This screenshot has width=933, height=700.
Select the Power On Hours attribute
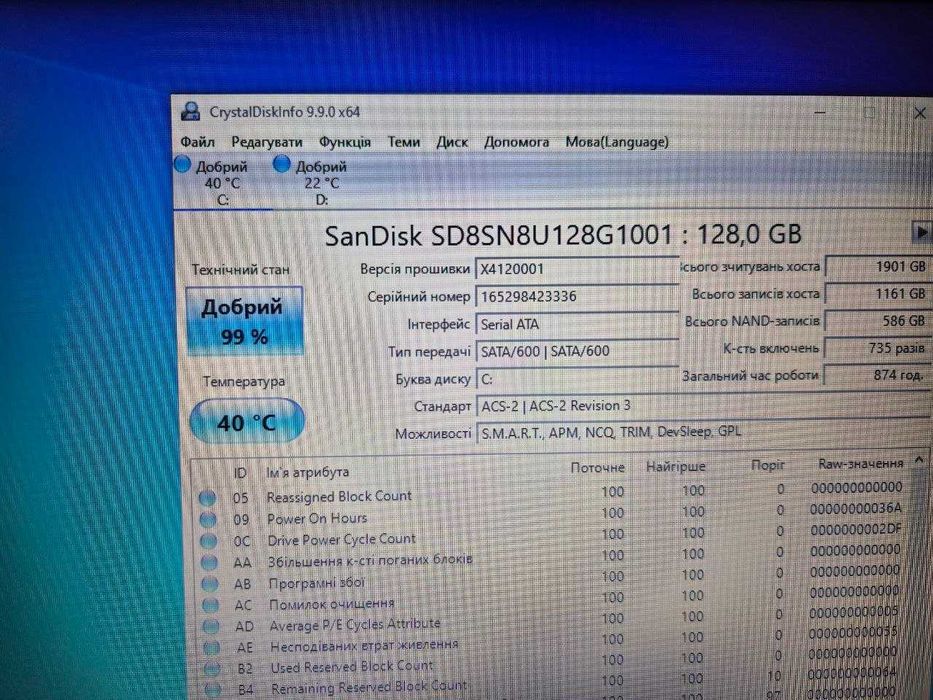click(317, 518)
